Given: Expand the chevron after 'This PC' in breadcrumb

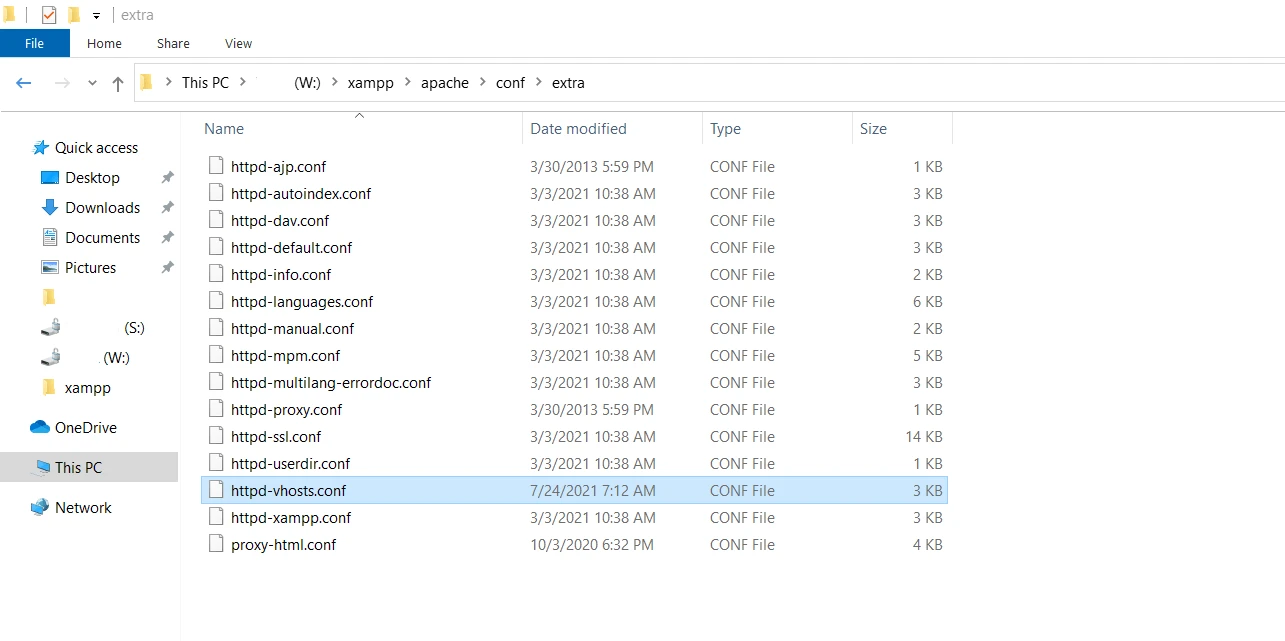Looking at the screenshot, I should point(241,83).
